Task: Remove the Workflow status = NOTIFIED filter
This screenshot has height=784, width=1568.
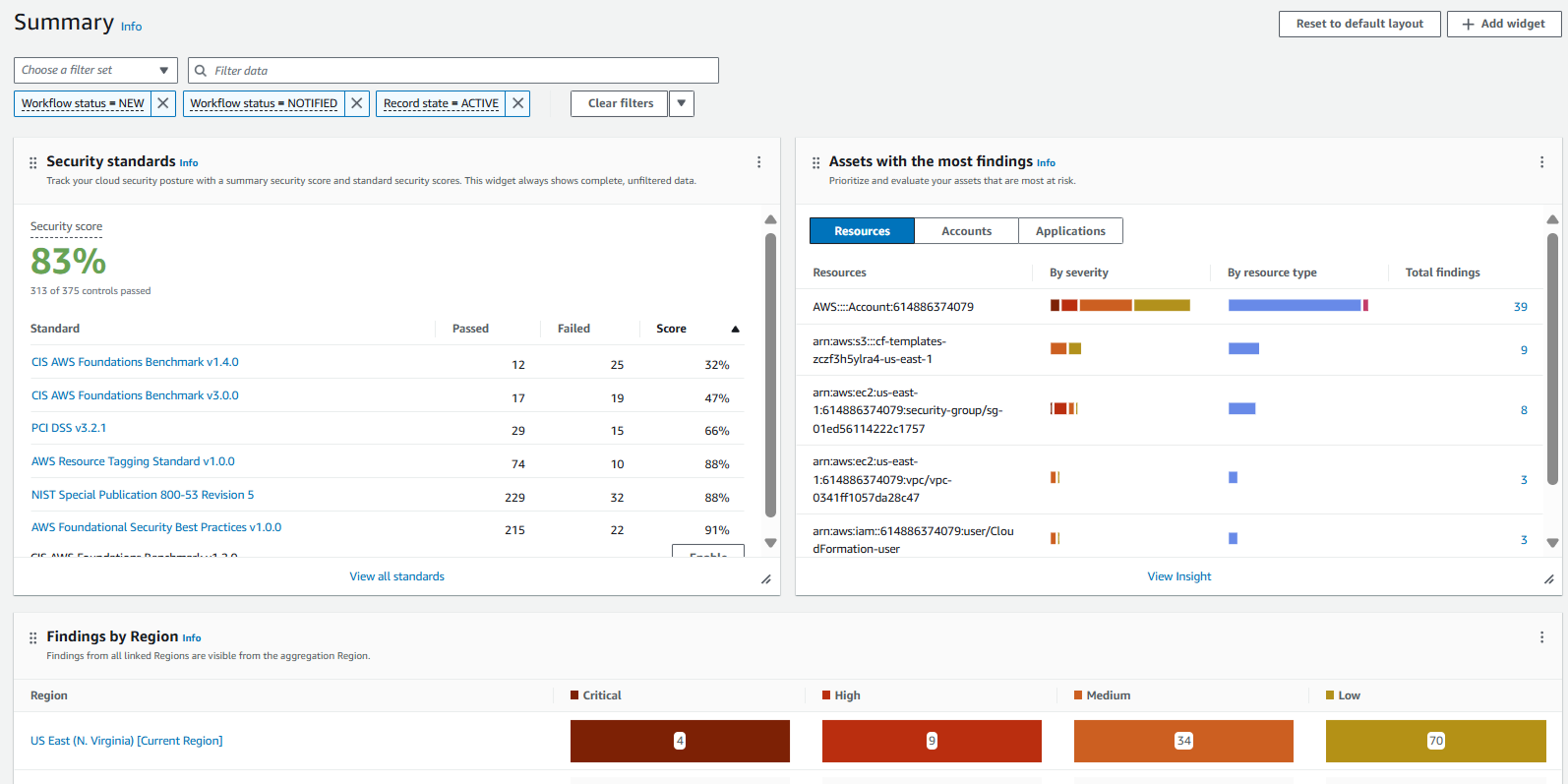Action: (x=357, y=103)
